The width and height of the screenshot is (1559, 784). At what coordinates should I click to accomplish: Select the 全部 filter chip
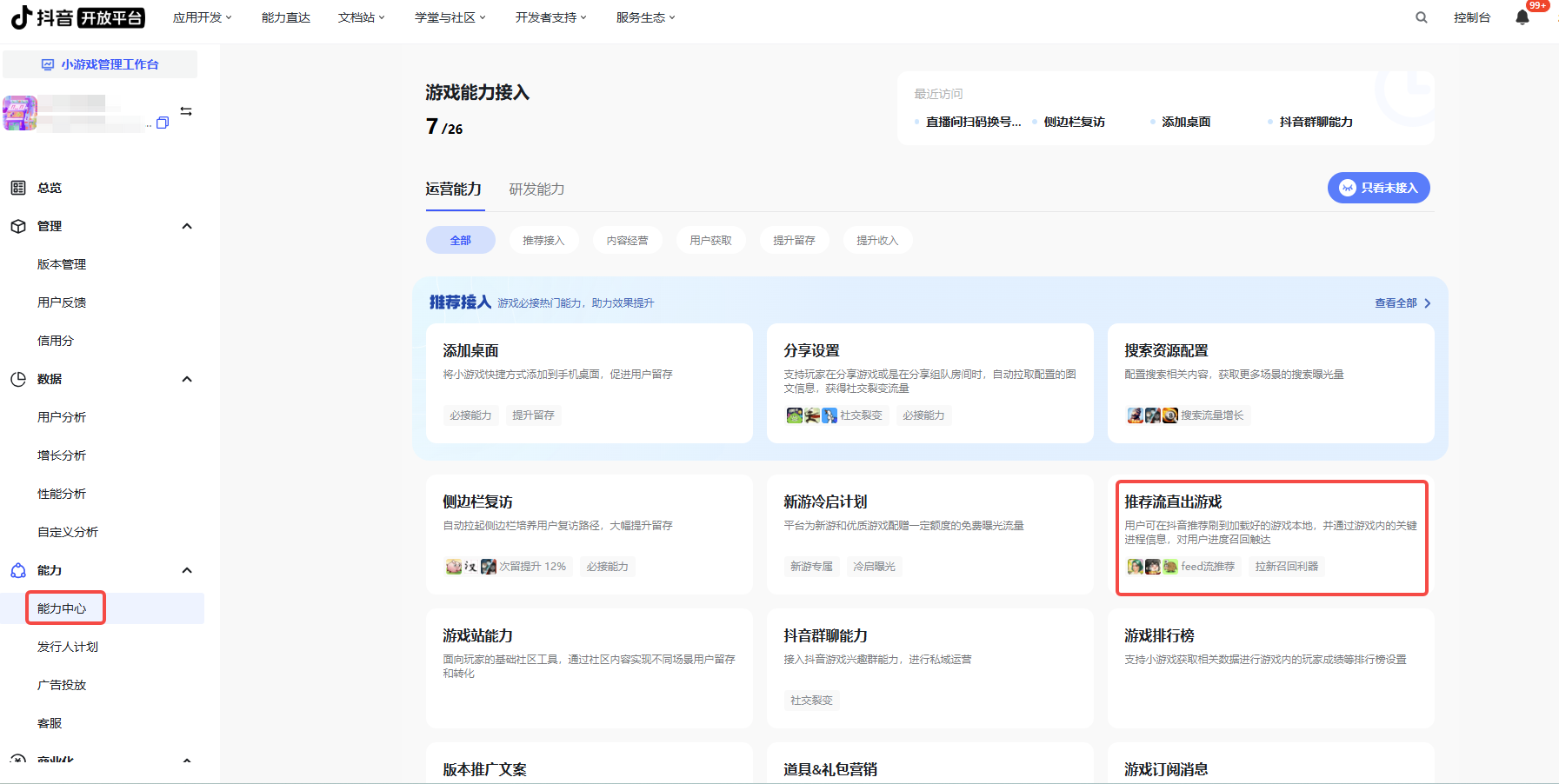[460, 240]
